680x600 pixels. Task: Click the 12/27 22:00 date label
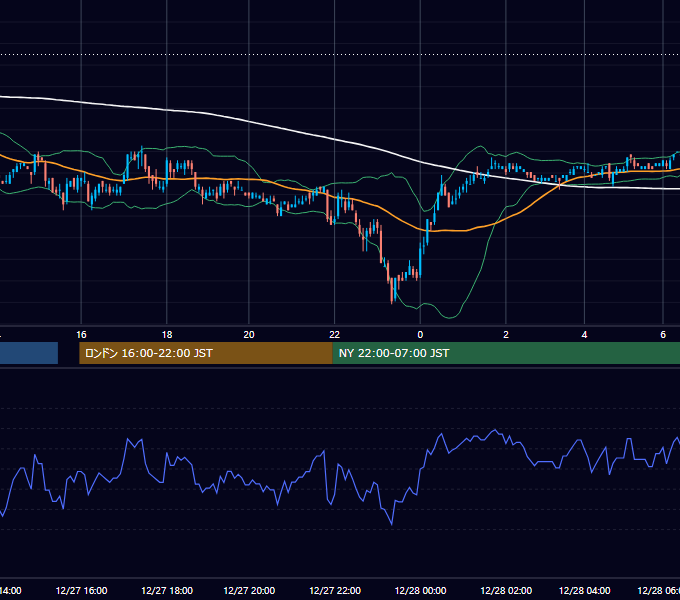tap(335, 590)
